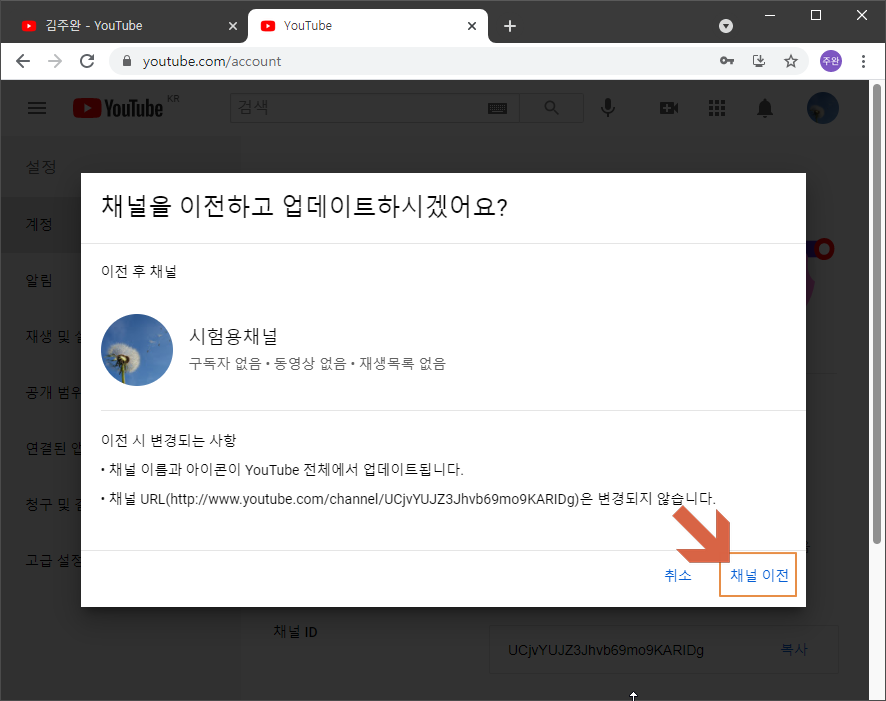Switch to the '김주완 - YouTube' tab

tap(123, 26)
